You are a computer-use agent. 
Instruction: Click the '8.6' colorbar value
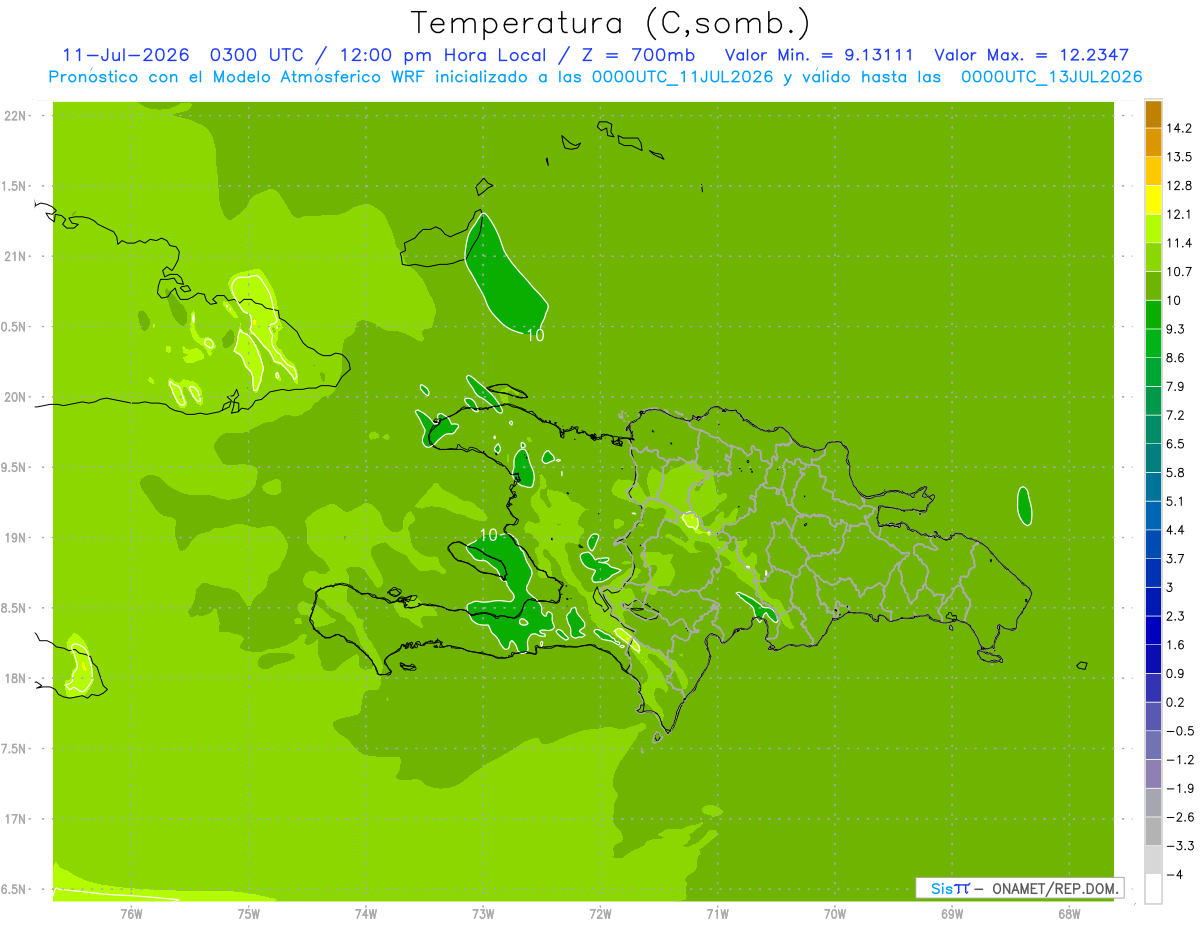pyautogui.click(x=1176, y=358)
